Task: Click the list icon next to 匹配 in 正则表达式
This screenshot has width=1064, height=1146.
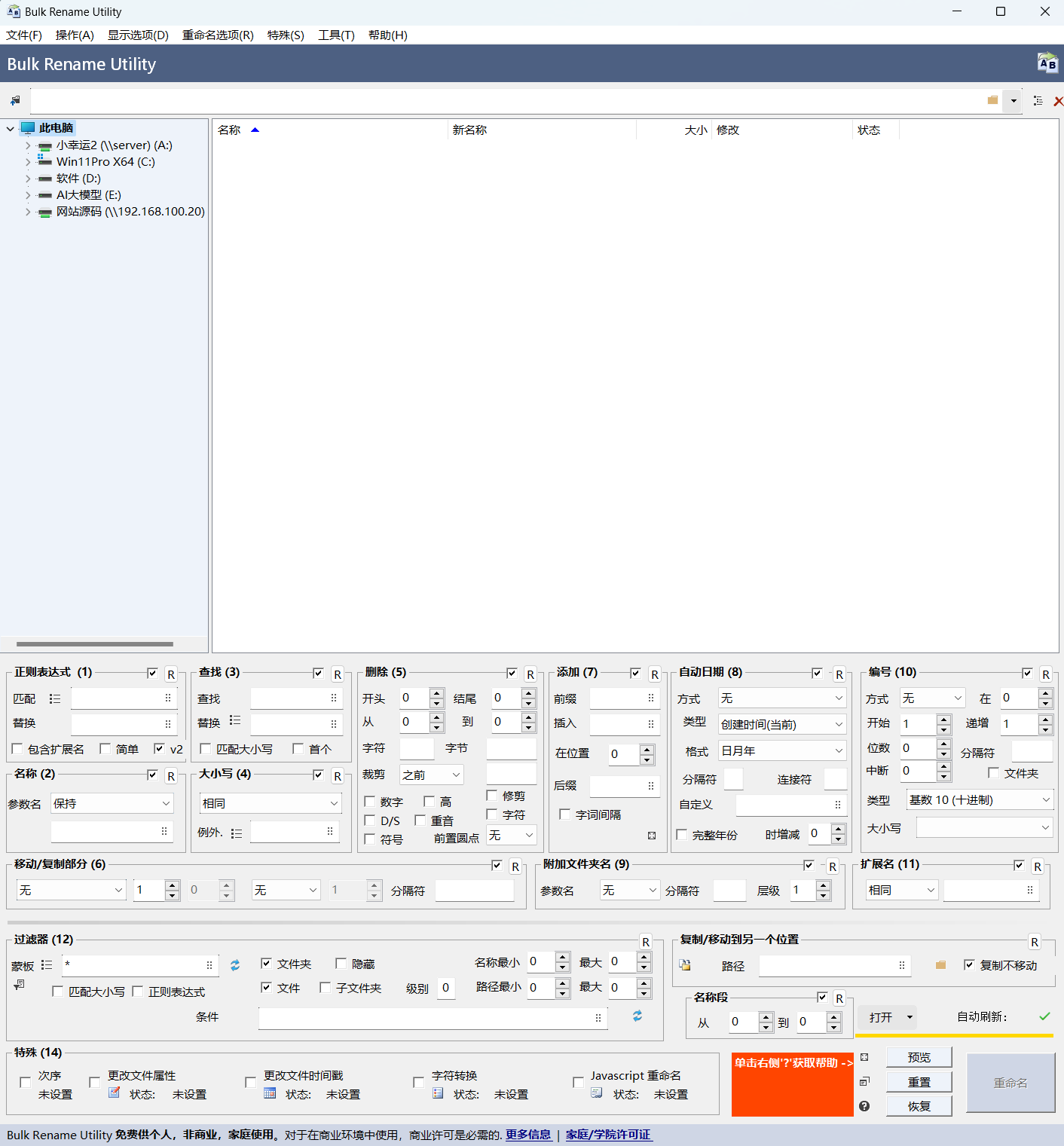Action: pos(55,698)
